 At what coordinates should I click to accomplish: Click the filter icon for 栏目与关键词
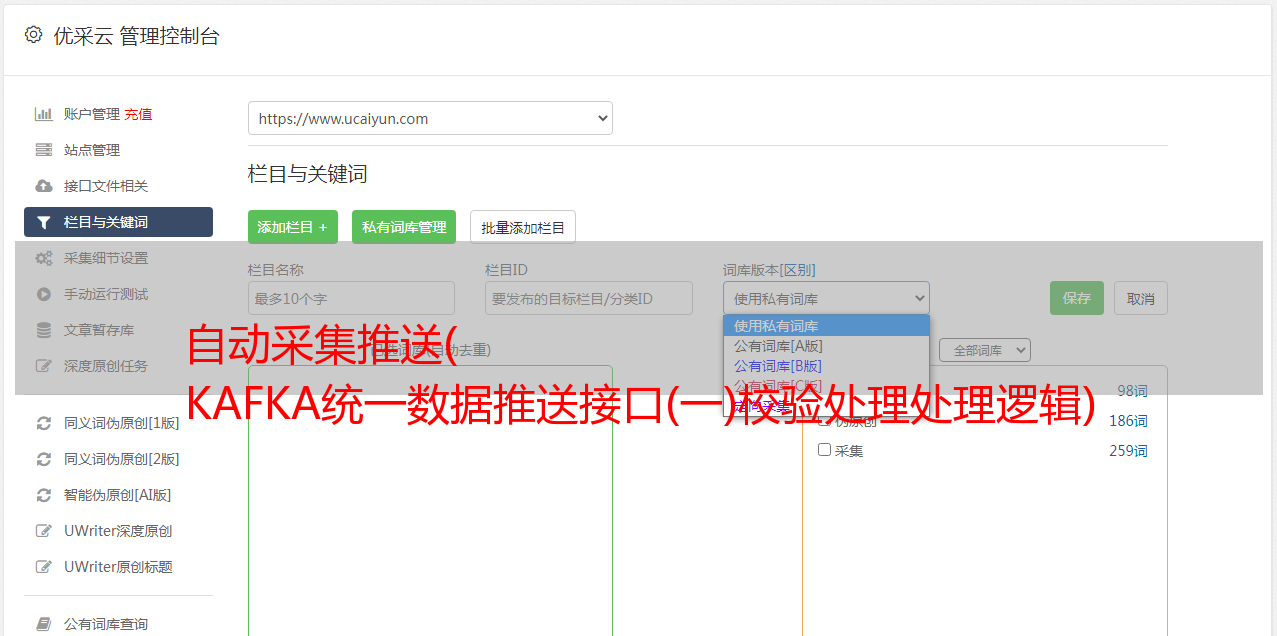point(44,222)
